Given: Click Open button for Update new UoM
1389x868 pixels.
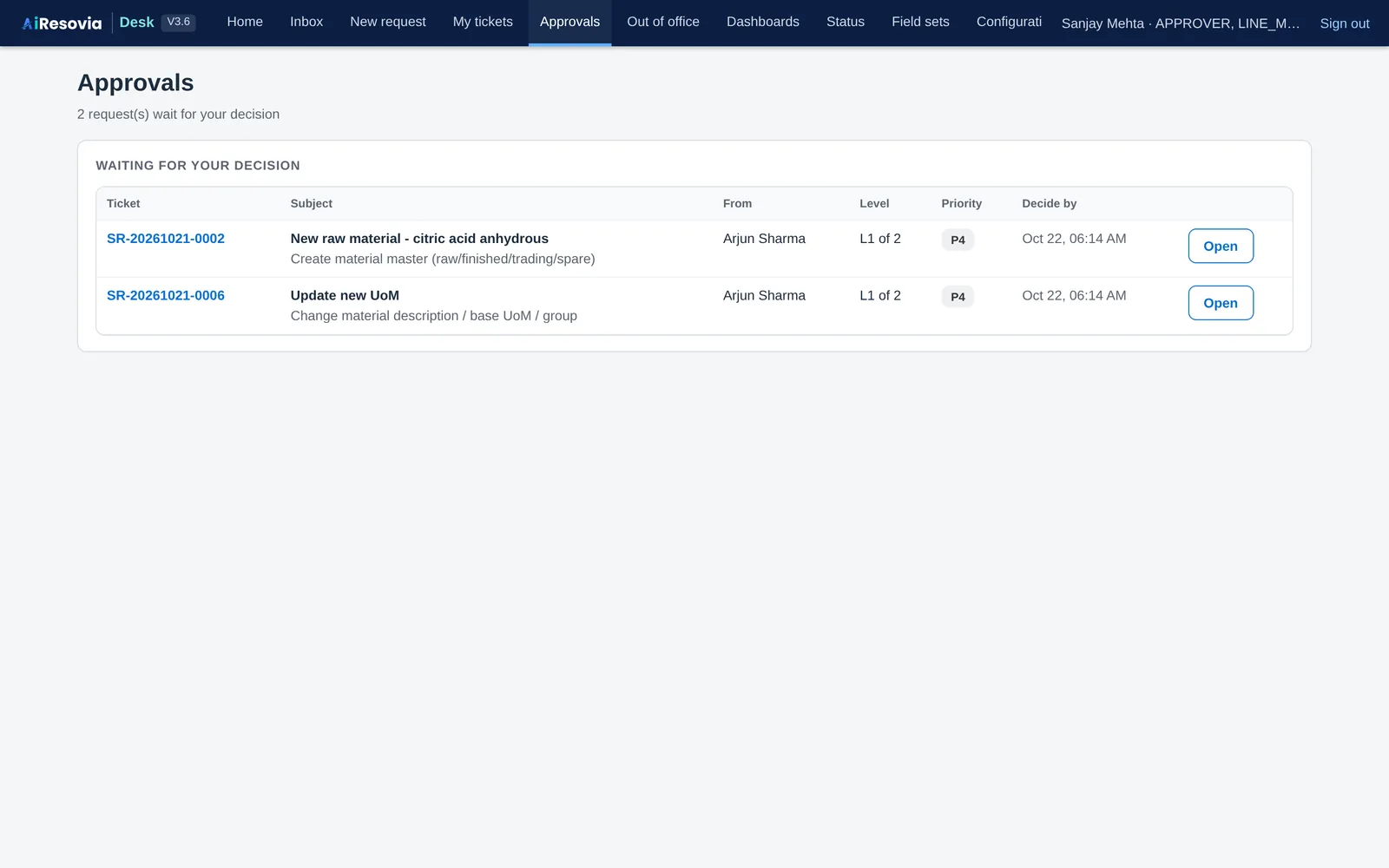Looking at the screenshot, I should click(1221, 303).
